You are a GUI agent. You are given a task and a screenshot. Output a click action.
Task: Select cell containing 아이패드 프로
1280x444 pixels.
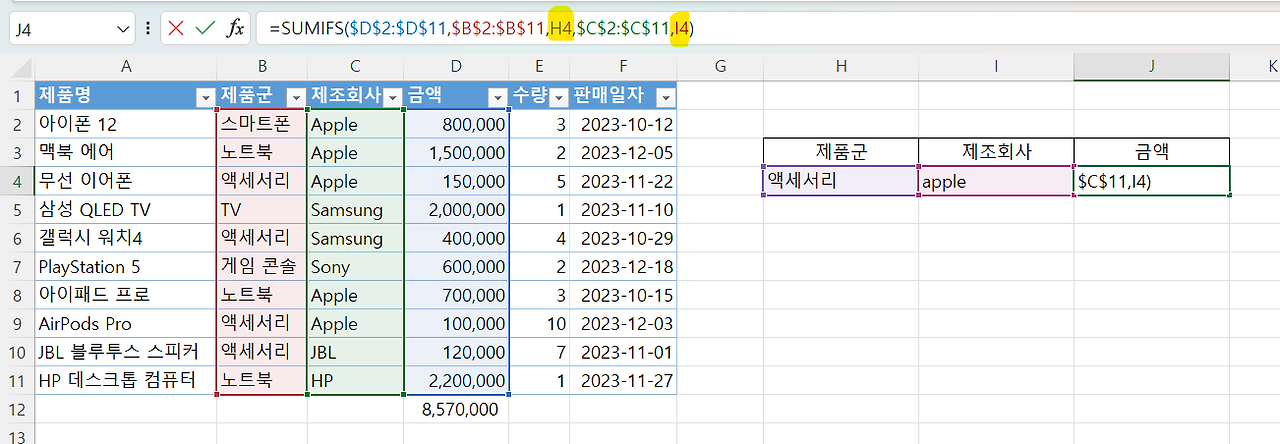click(126, 295)
